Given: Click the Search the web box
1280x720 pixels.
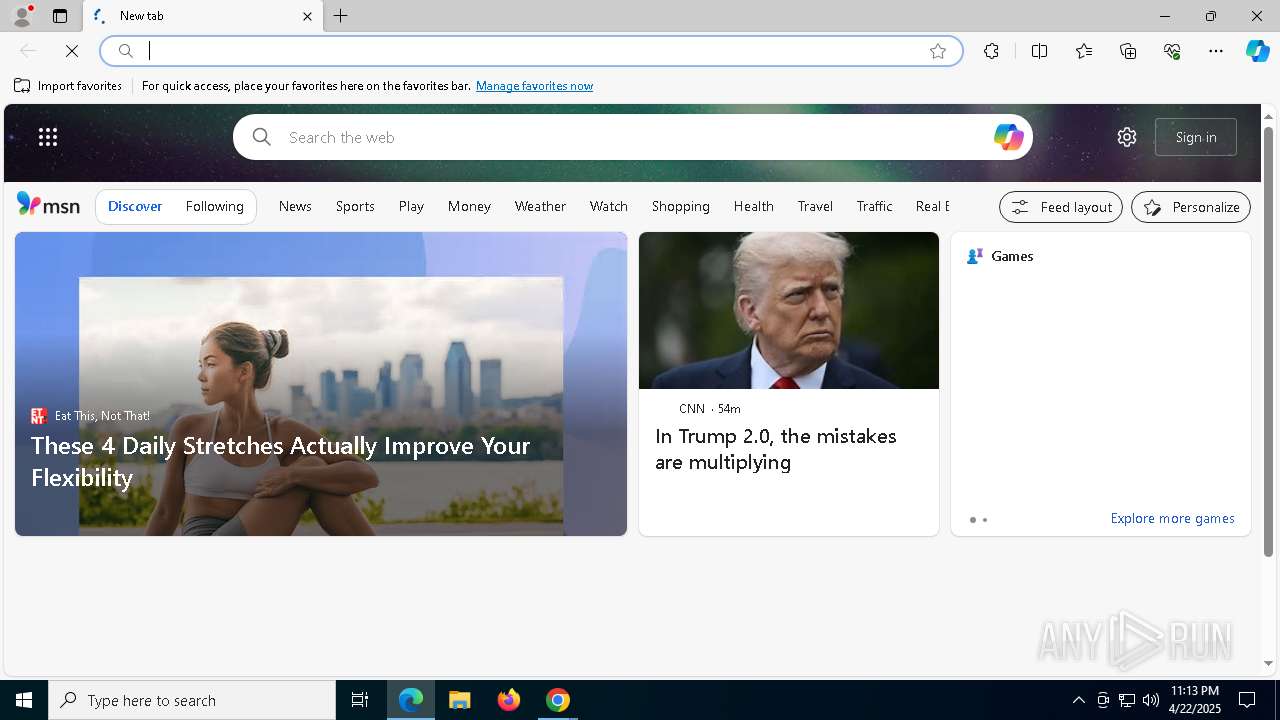Looking at the screenshot, I should tap(633, 137).
